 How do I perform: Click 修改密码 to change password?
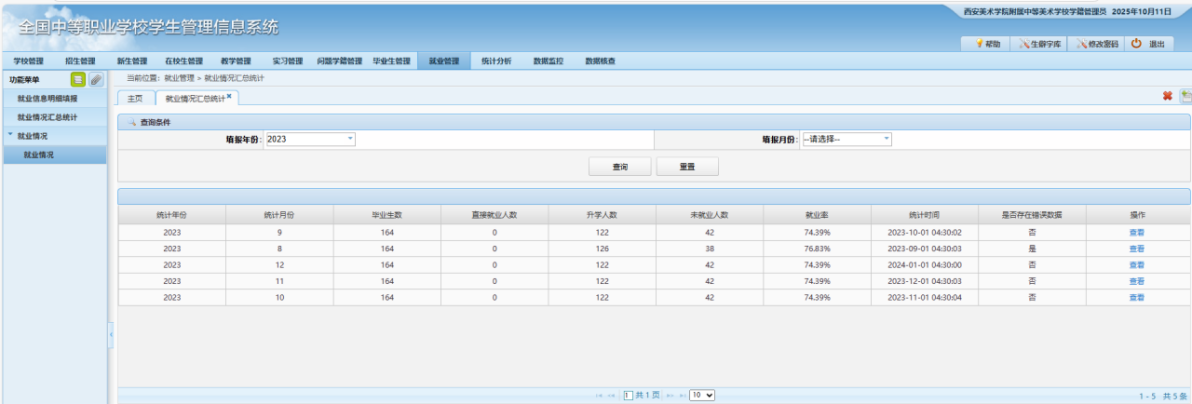pyautogui.click(x=1096, y=44)
